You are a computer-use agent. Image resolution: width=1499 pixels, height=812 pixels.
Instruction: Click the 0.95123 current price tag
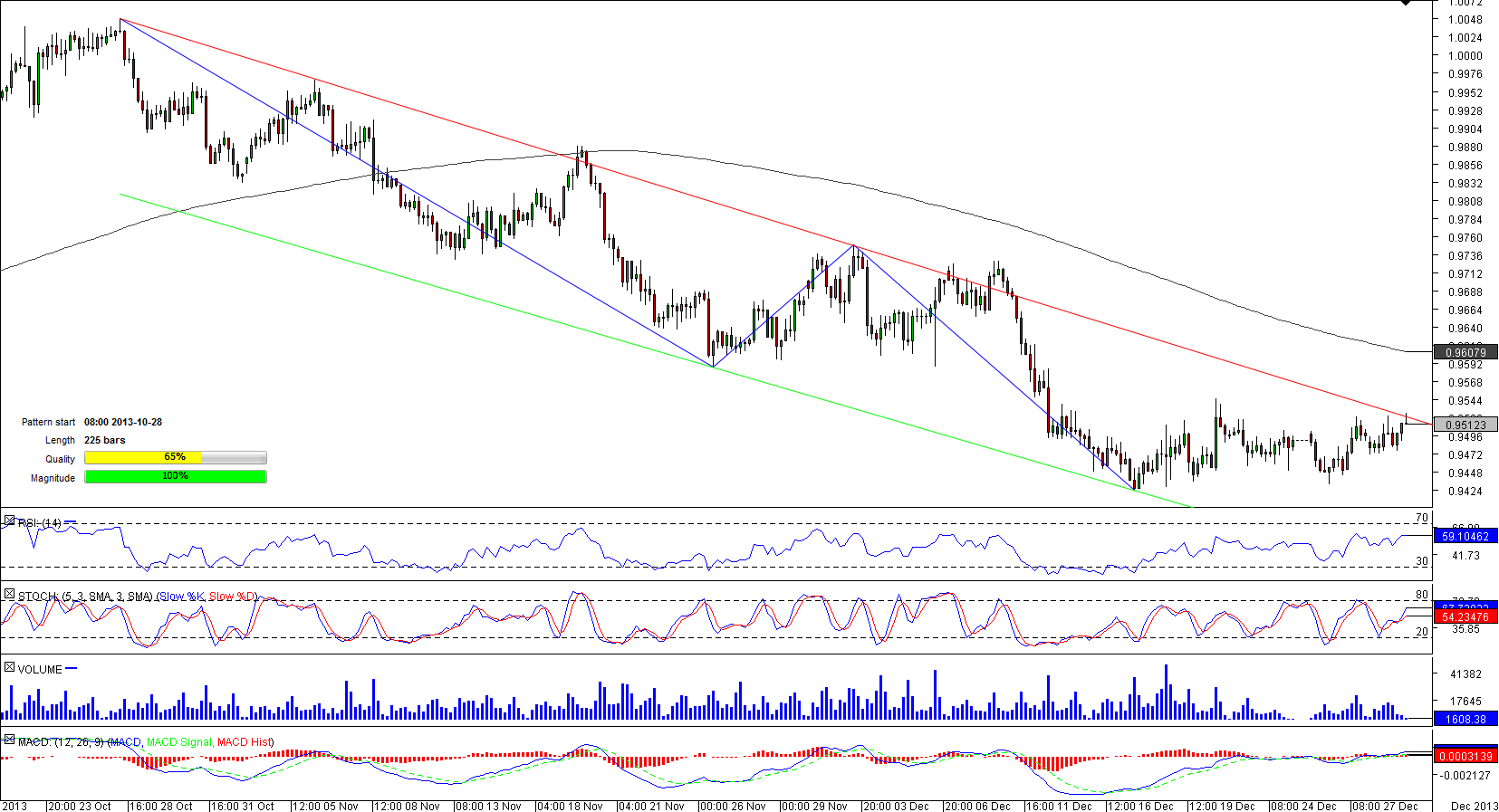tap(1465, 425)
